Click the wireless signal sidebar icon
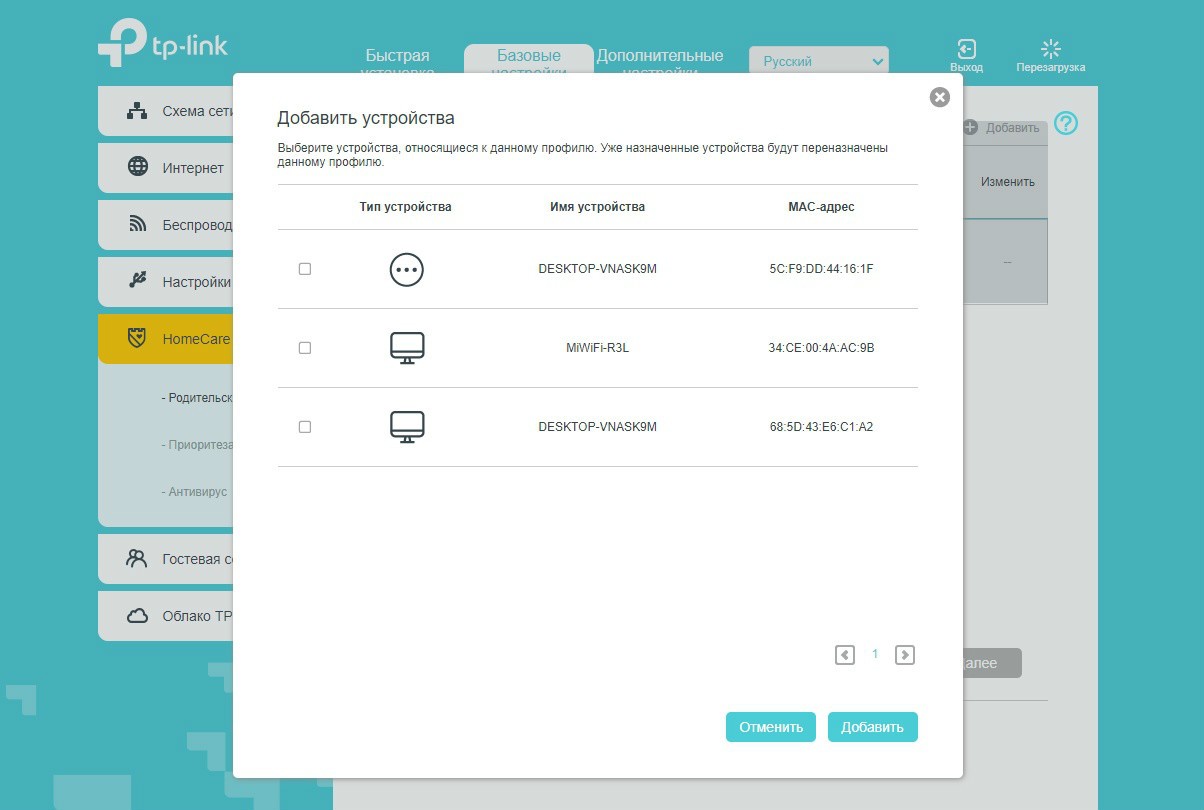1204x810 pixels. tap(138, 225)
